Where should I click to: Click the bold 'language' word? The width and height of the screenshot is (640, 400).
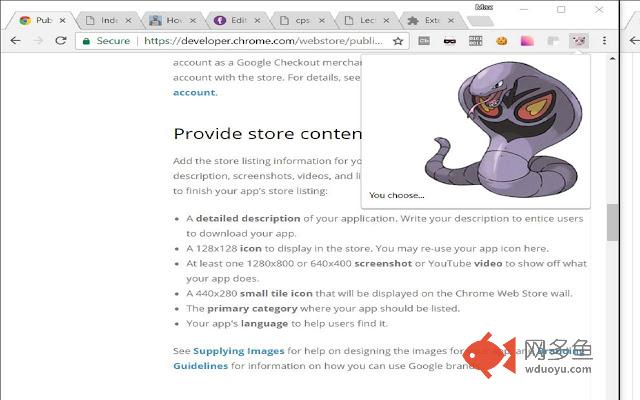(x=264, y=324)
